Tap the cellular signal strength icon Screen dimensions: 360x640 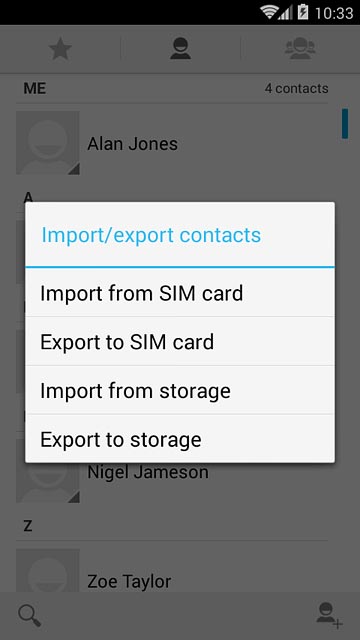[286, 13]
